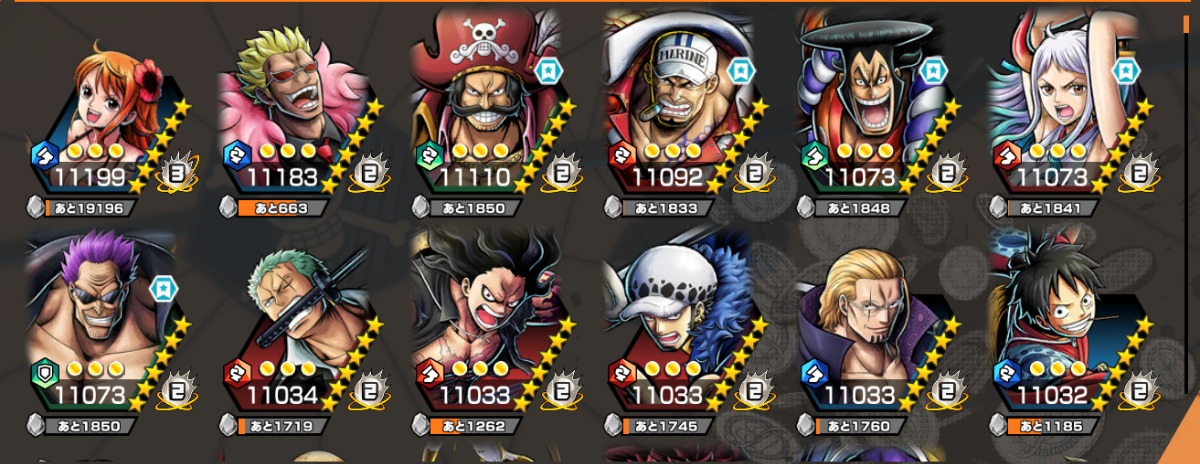
Task: Tap the green shield class icon on Z
Action: point(44,374)
